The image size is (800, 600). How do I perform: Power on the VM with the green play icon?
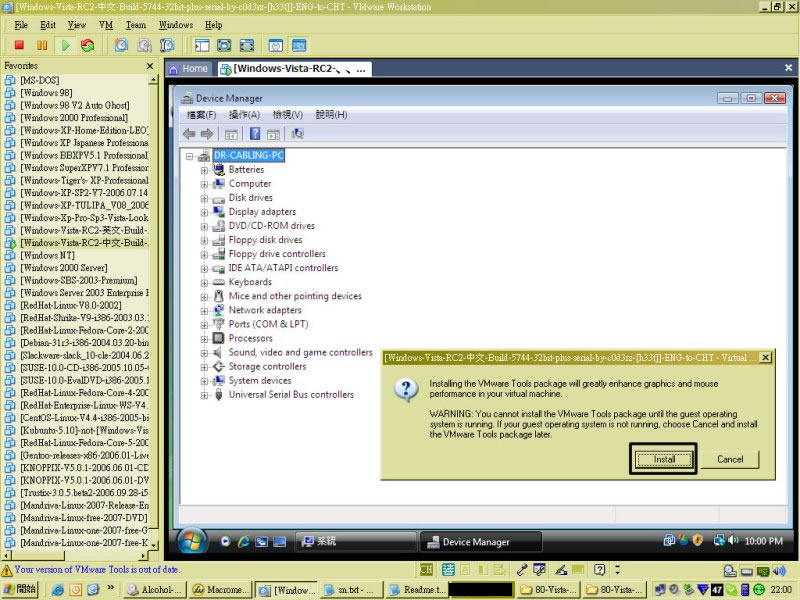point(65,45)
